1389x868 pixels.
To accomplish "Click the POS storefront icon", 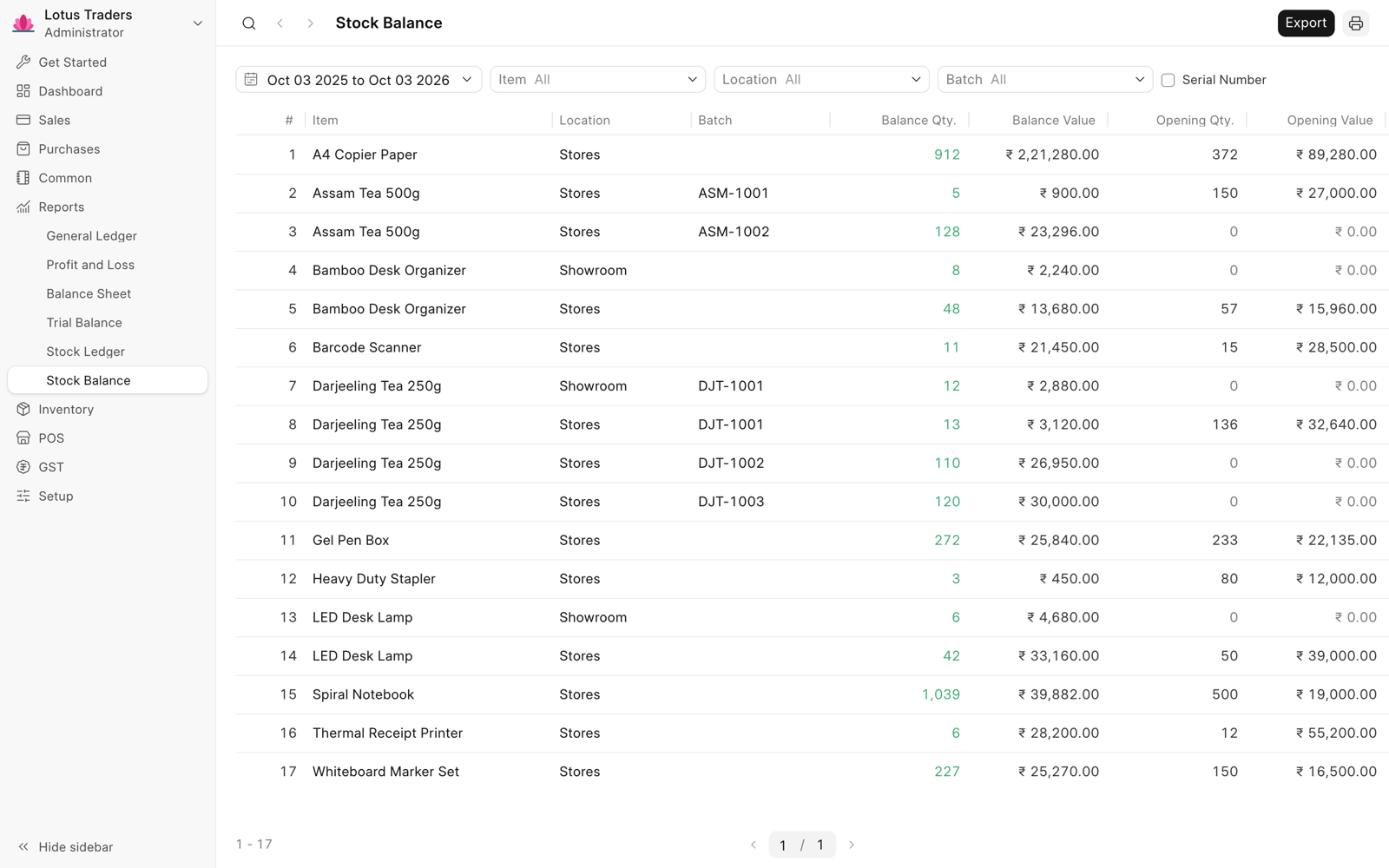I will pos(23,438).
